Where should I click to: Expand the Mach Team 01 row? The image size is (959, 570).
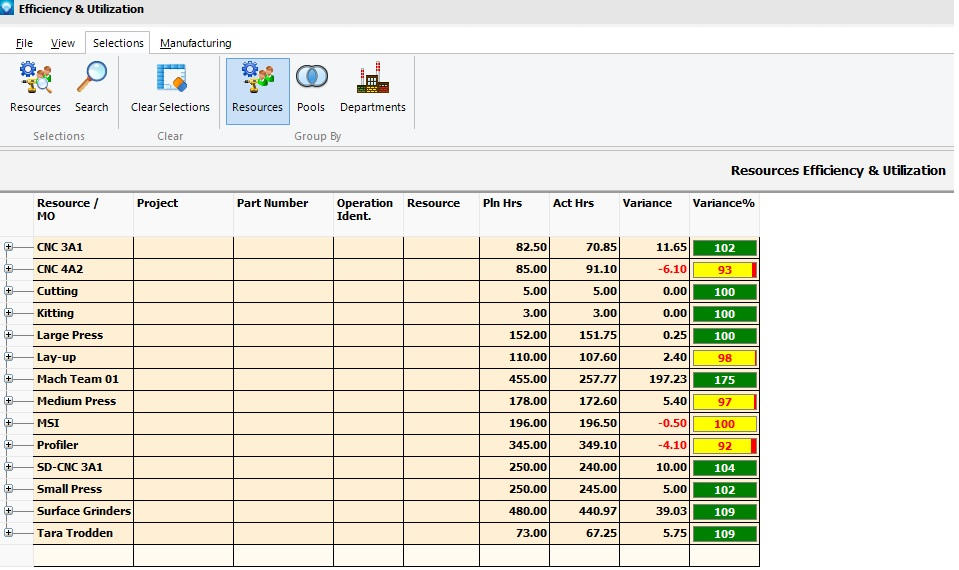click(x=8, y=379)
